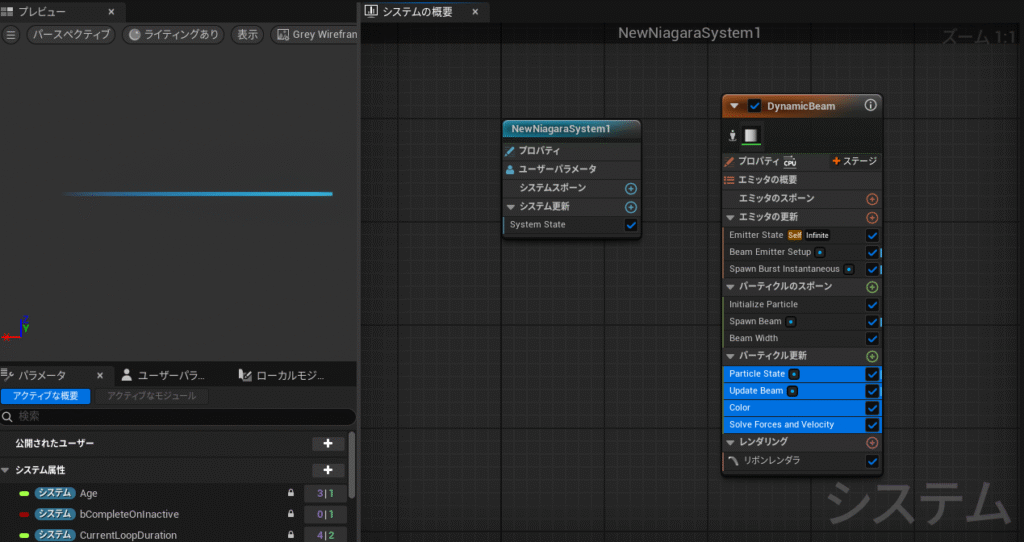Toggle the Emitter State module checkbox
Viewport: 1024px width, 542px height.
tap(871, 235)
